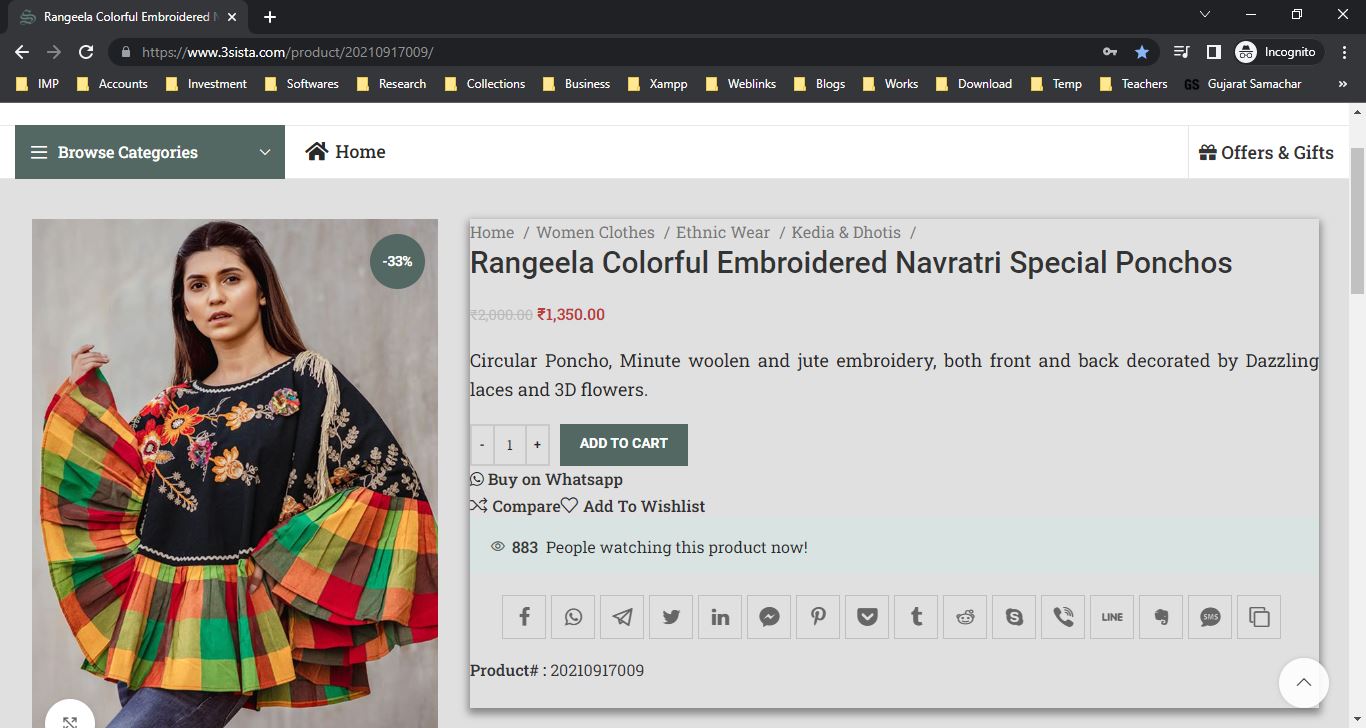Open saved password key icon
This screenshot has height=728, width=1366.
1109,52
